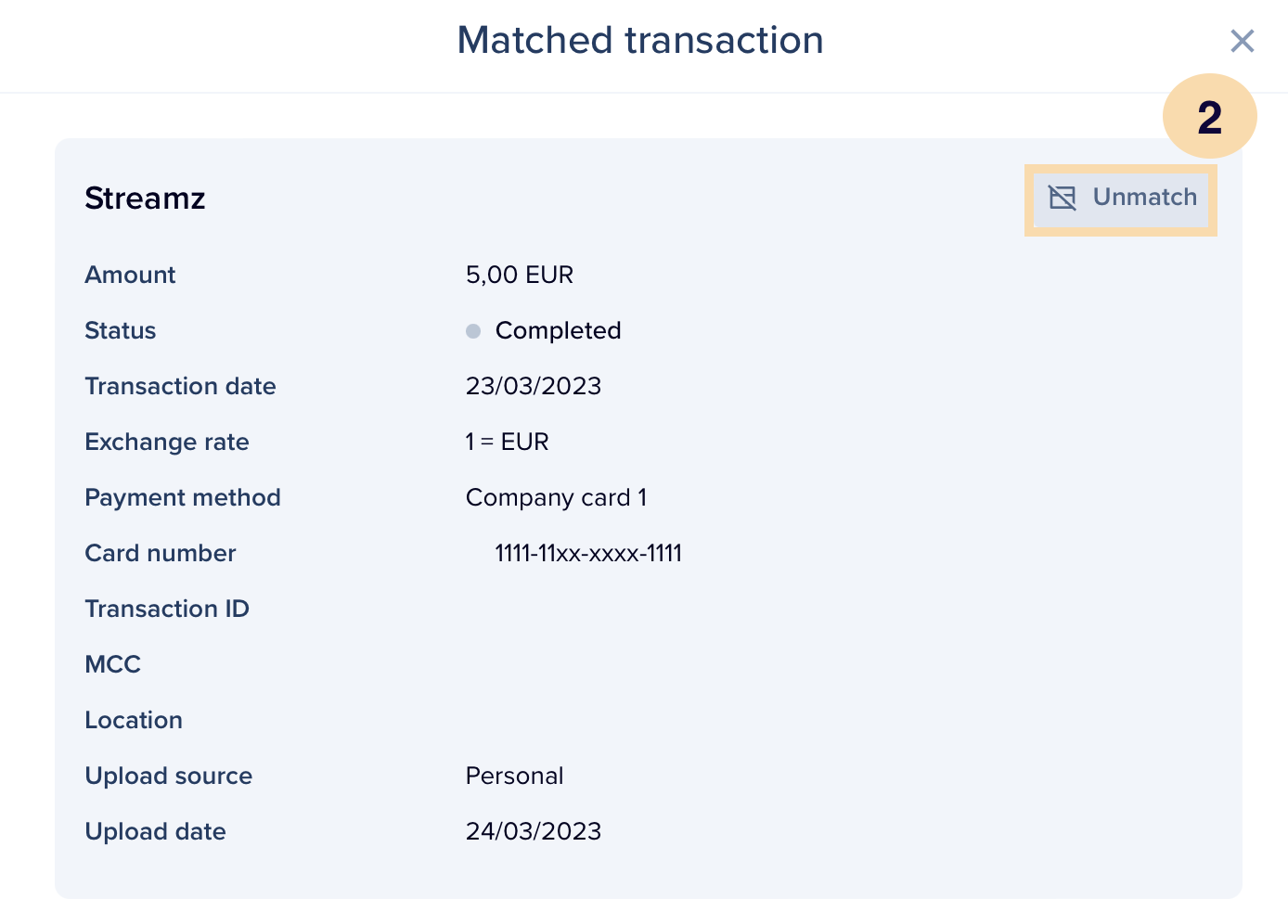Click the Matched transaction title
This screenshot has height=924, width=1288.
point(640,41)
